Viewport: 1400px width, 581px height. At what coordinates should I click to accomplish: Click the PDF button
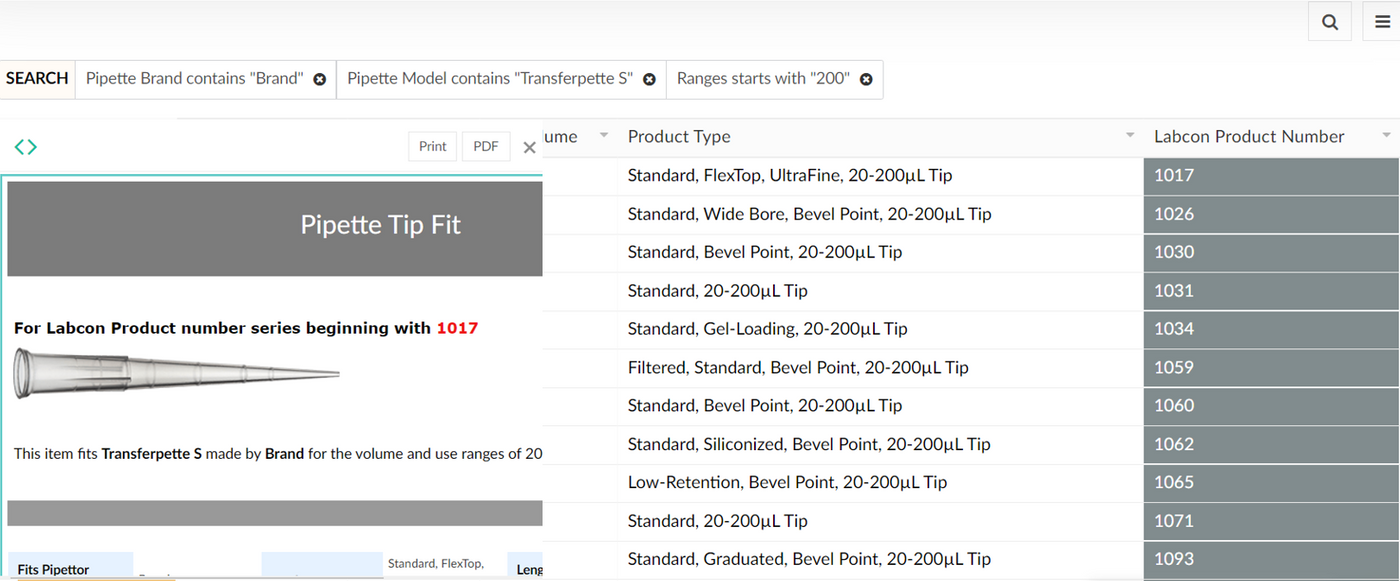[x=486, y=146]
